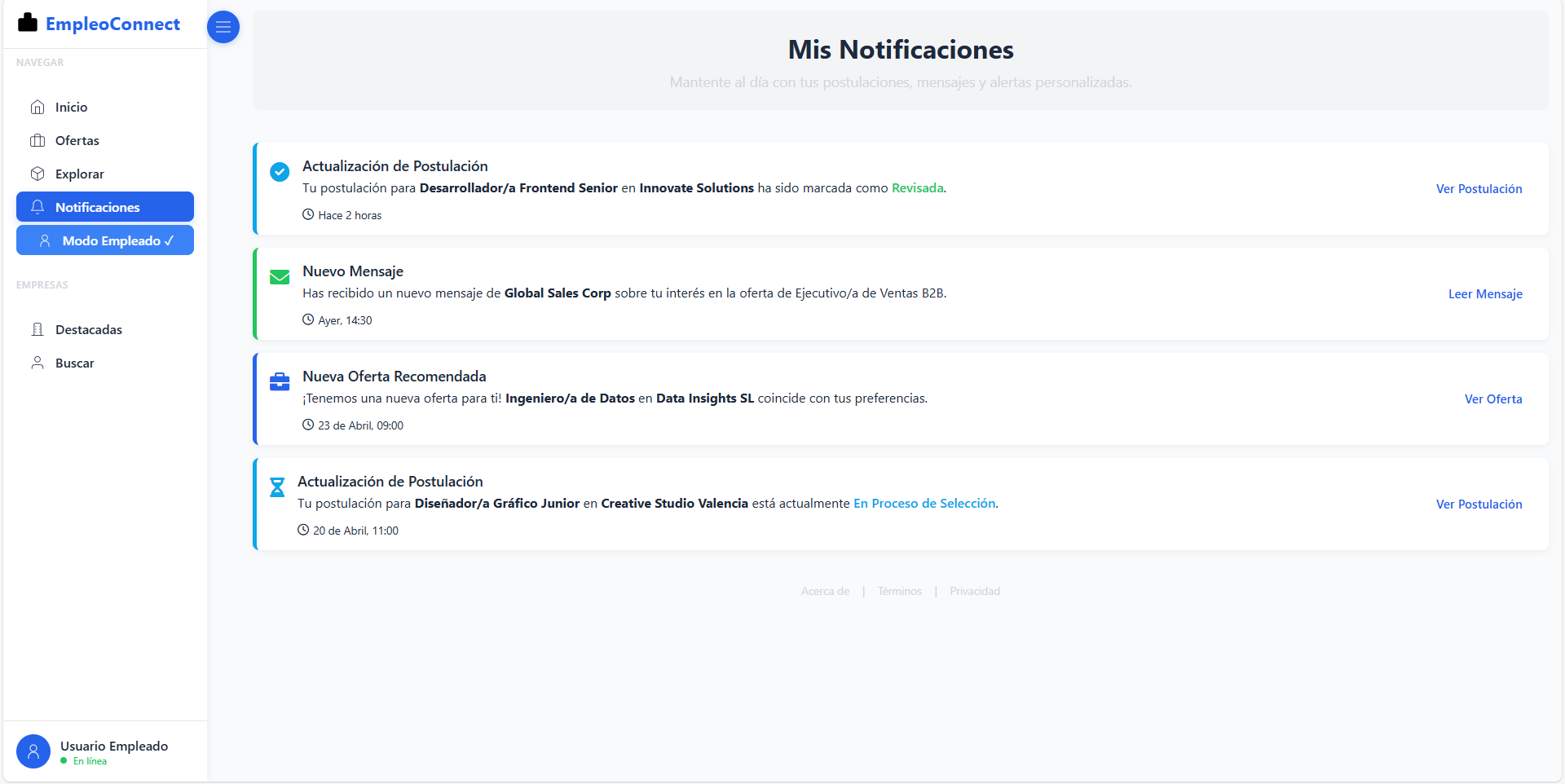Viewport: 1565px width, 784px height.
Task: Go to Ofertas in the sidebar
Action: (77, 140)
